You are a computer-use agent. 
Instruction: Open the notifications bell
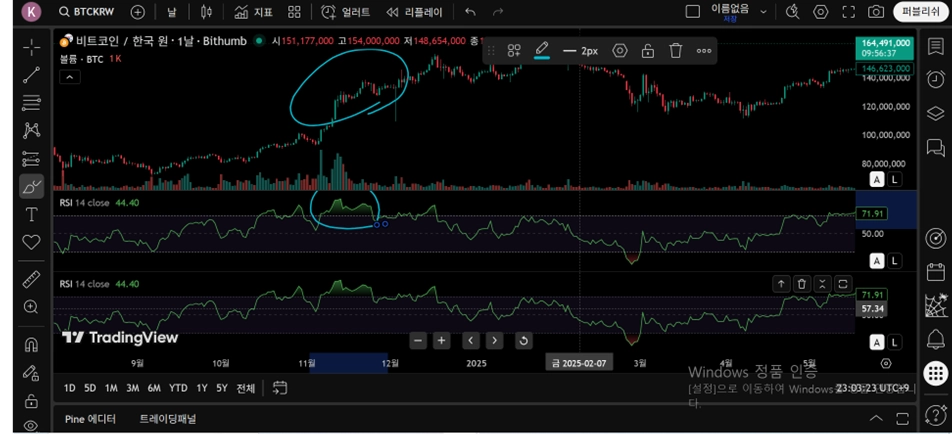click(x=936, y=339)
